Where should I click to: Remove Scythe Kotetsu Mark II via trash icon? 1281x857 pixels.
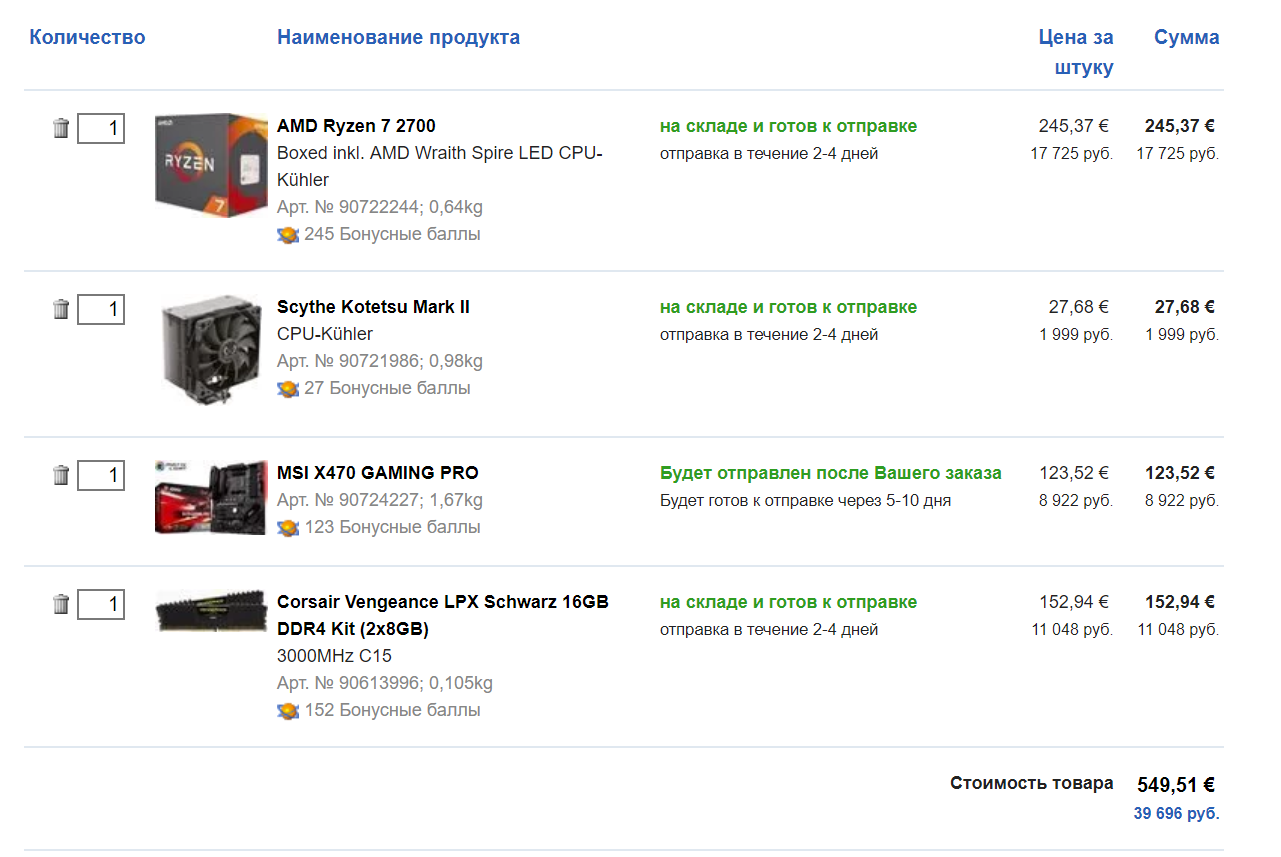[61, 309]
